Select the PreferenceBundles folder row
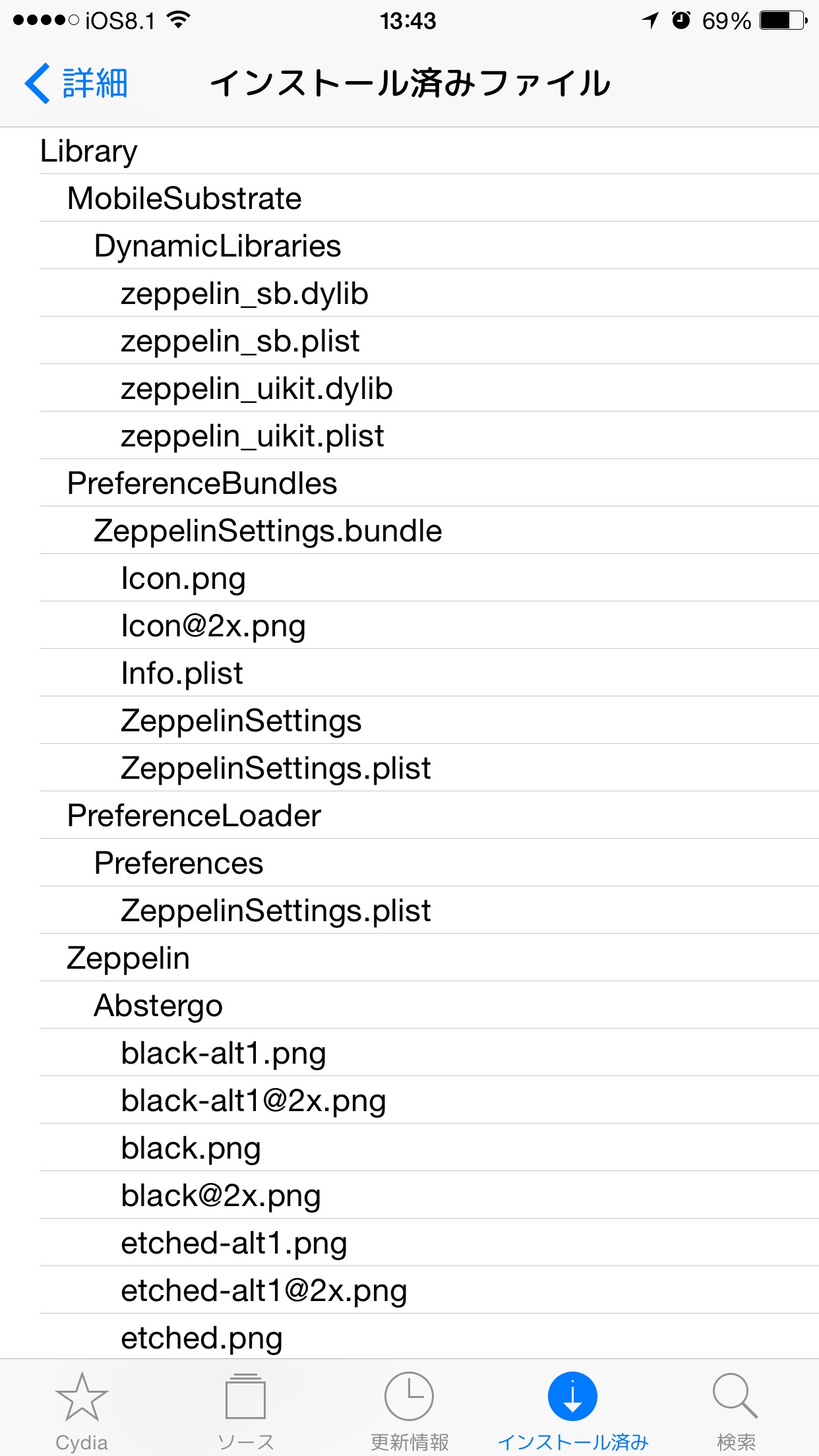This screenshot has height=1456, width=819. pyautogui.click(x=429, y=483)
